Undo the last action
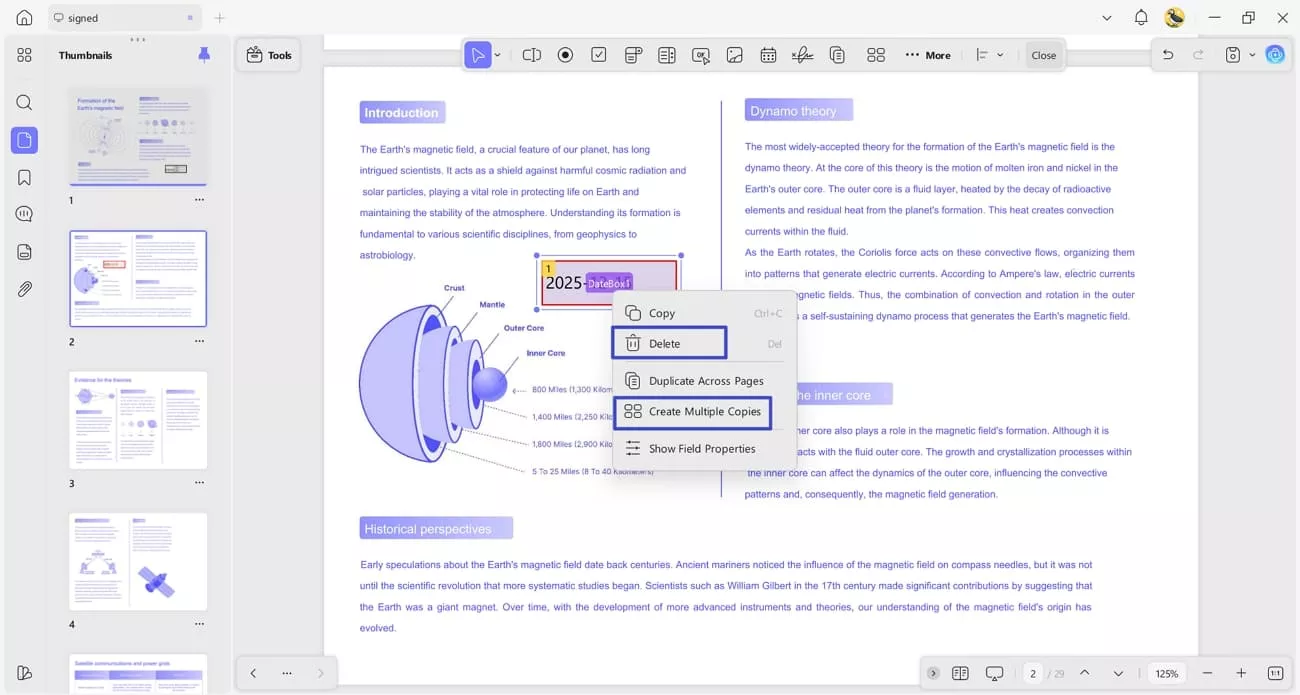The height and width of the screenshot is (695, 1300). [x=1168, y=55]
